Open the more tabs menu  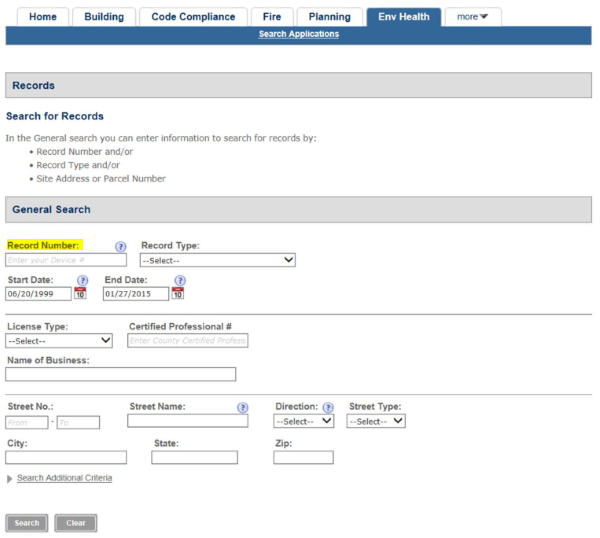472,17
